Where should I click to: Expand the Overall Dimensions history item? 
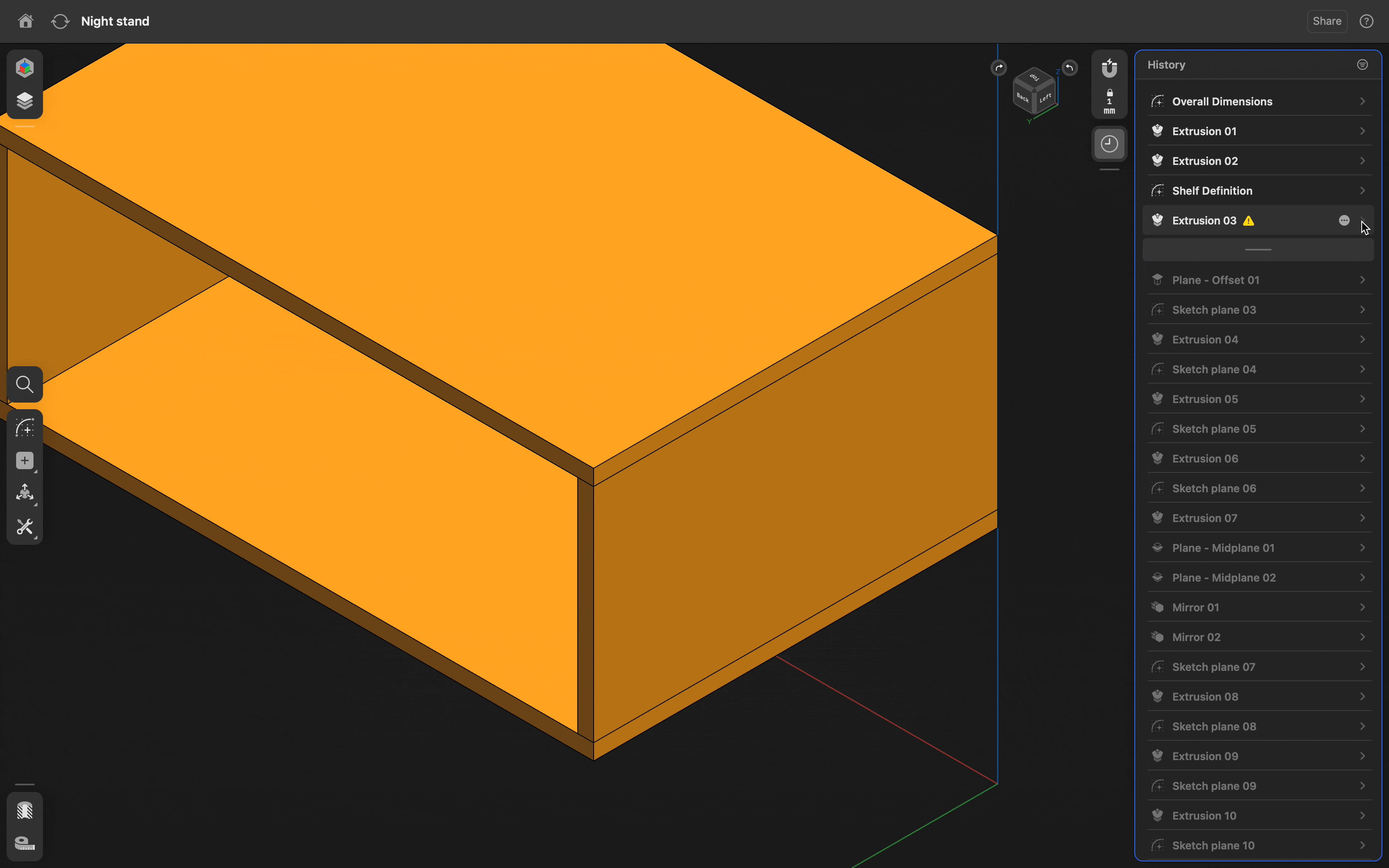click(1362, 102)
